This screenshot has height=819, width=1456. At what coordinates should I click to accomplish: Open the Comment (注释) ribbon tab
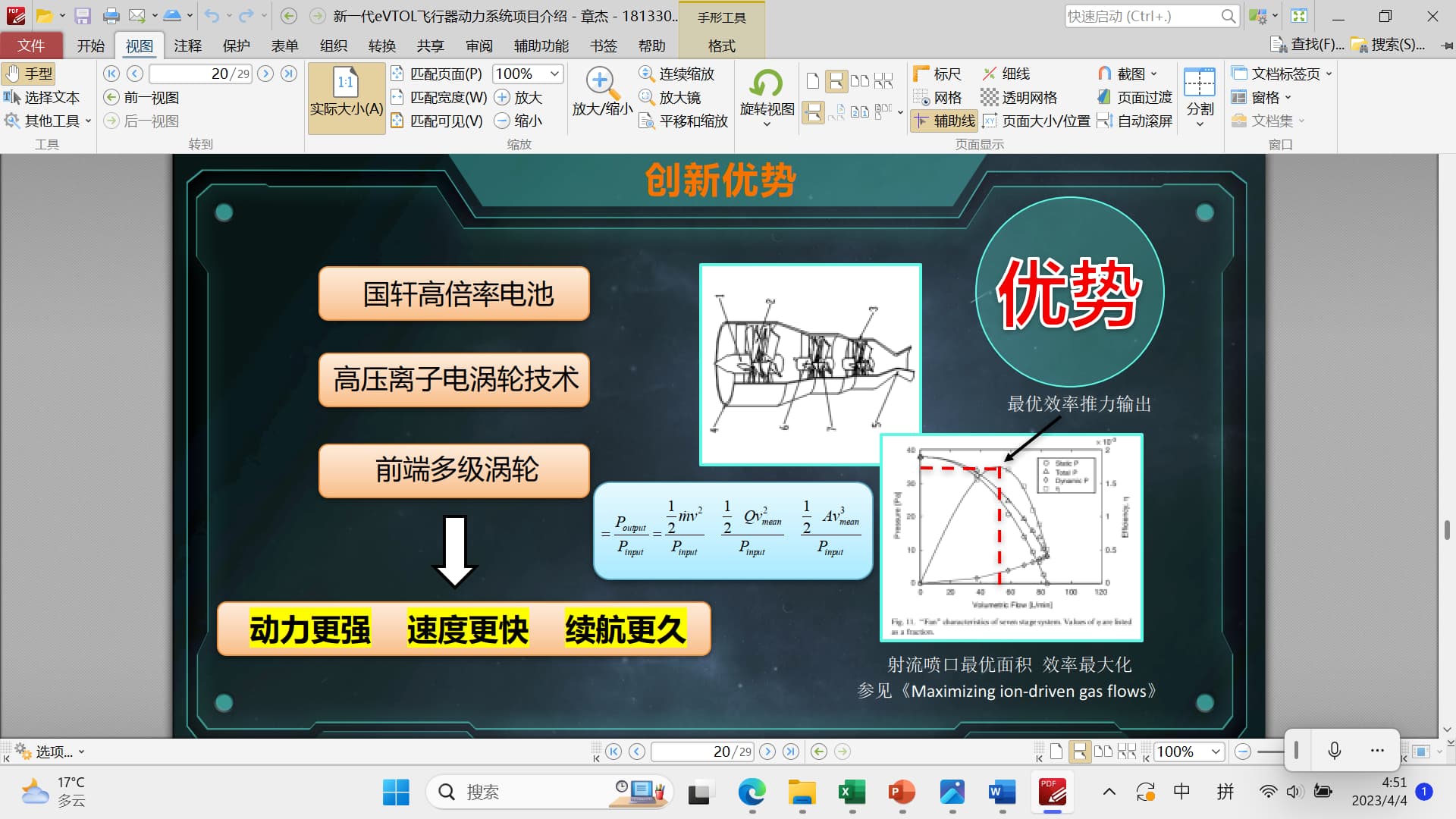pos(187,45)
